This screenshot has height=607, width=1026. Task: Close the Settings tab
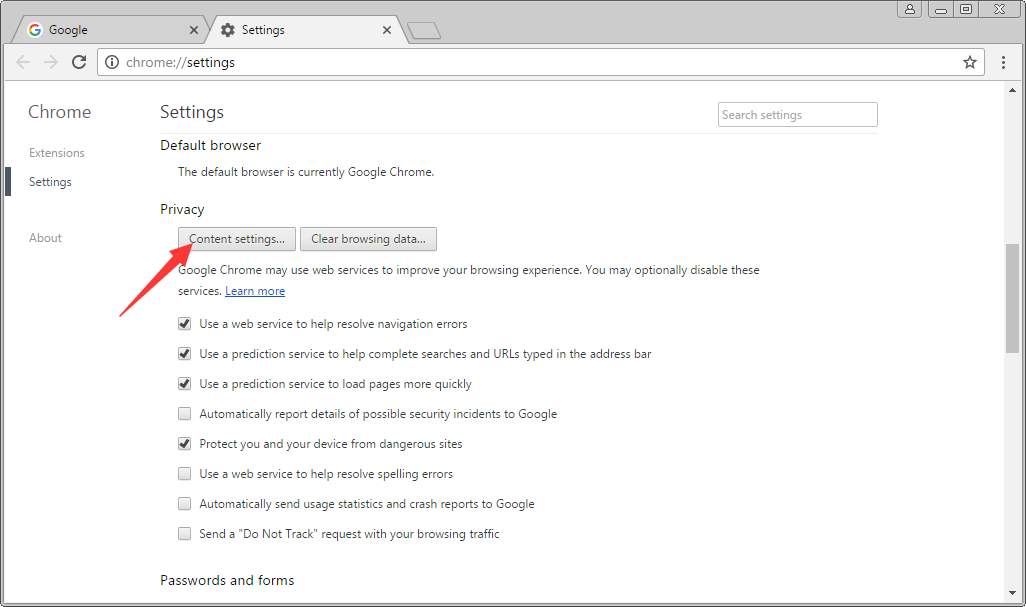pos(387,30)
